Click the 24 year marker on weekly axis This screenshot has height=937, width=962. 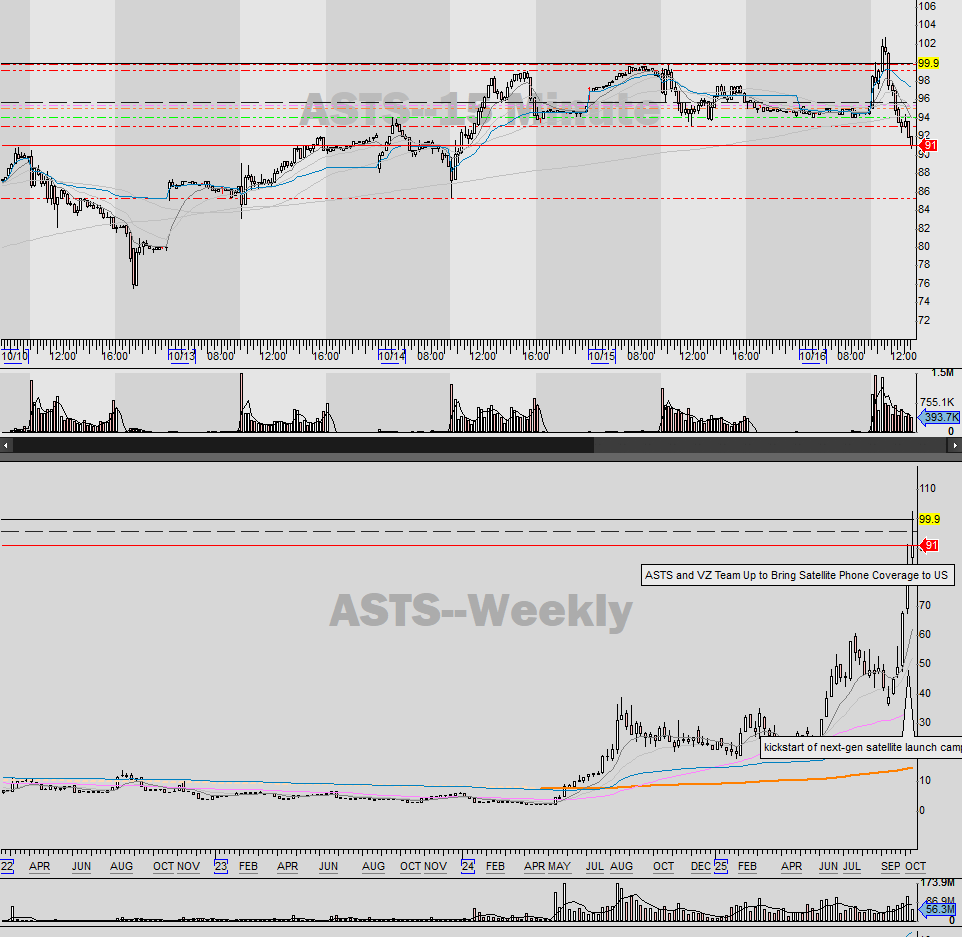(468, 866)
